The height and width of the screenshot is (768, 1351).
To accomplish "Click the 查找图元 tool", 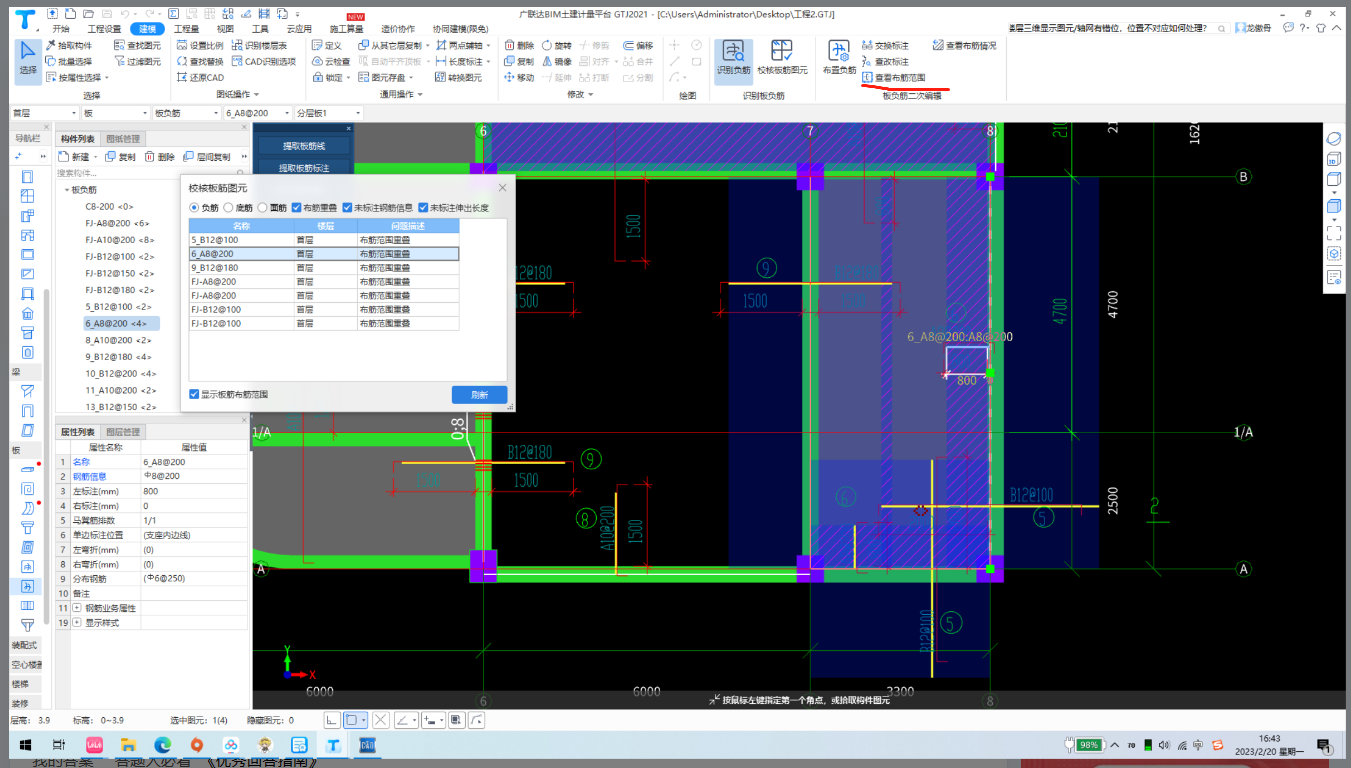I will coord(136,46).
